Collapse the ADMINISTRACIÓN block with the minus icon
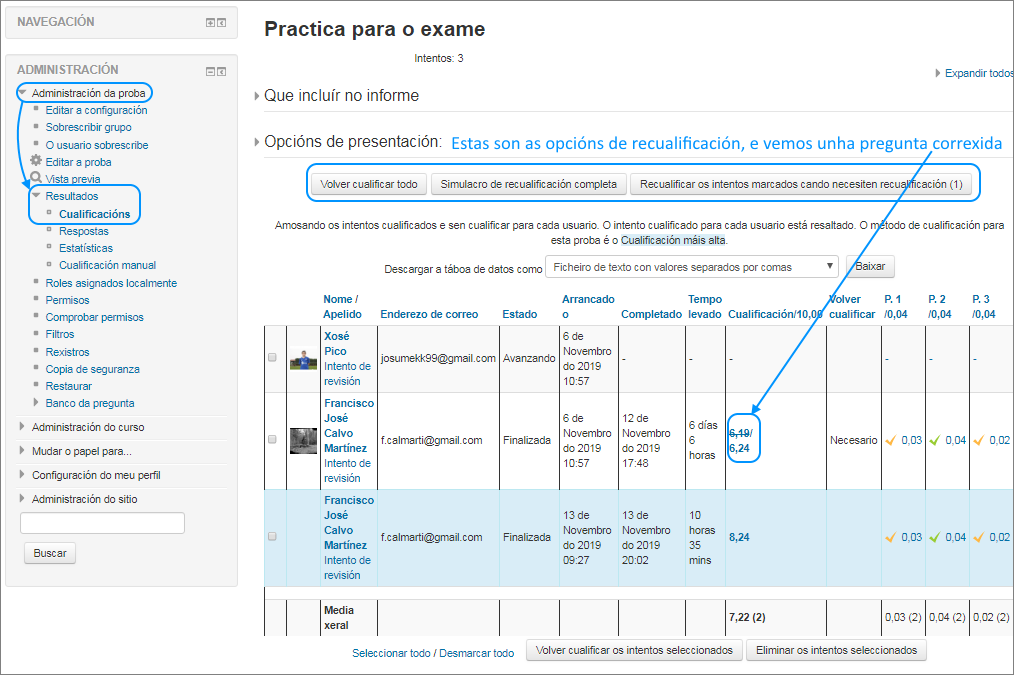 [210, 72]
